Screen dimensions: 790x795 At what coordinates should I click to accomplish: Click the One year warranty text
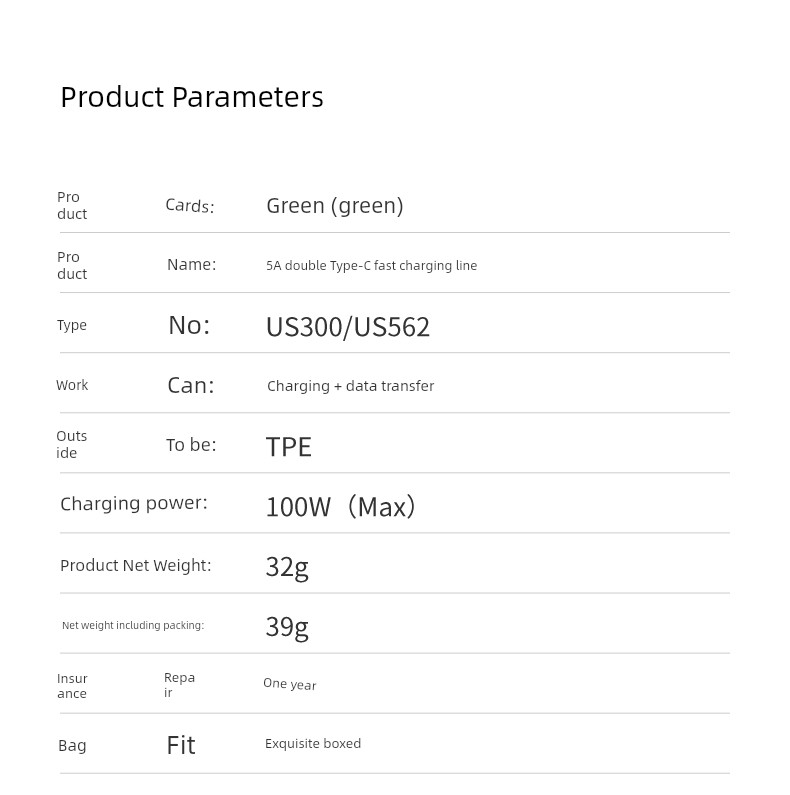tap(289, 684)
